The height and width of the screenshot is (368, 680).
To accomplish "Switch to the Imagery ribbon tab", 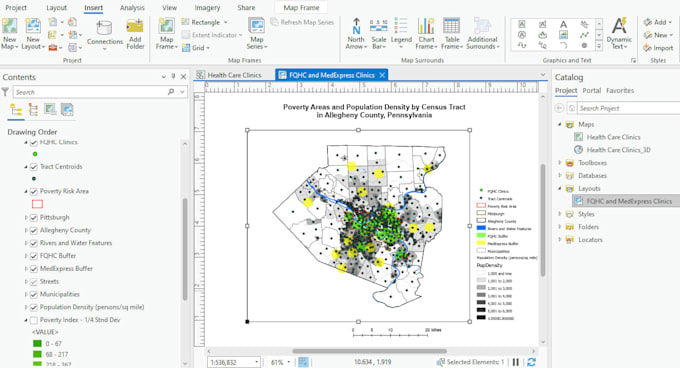I will click(x=207, y=8).
